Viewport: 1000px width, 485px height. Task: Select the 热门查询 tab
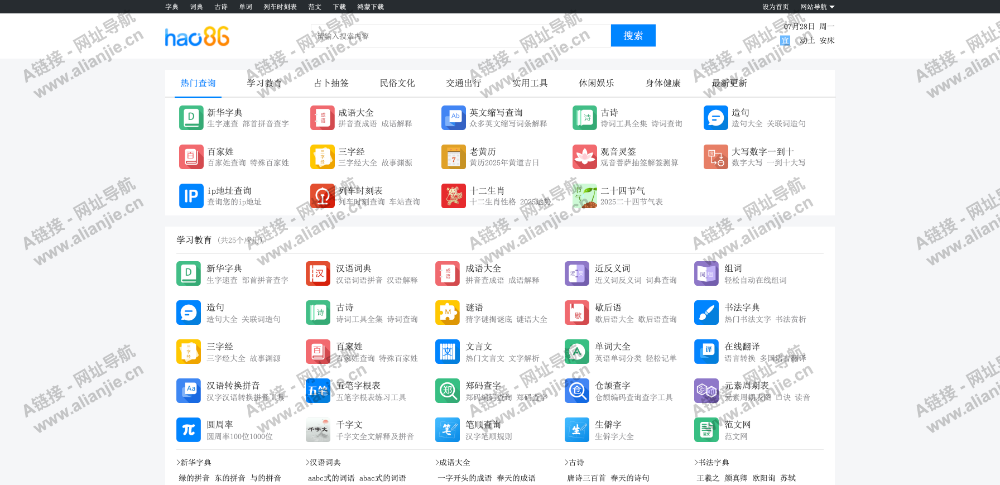coord(198,83)
